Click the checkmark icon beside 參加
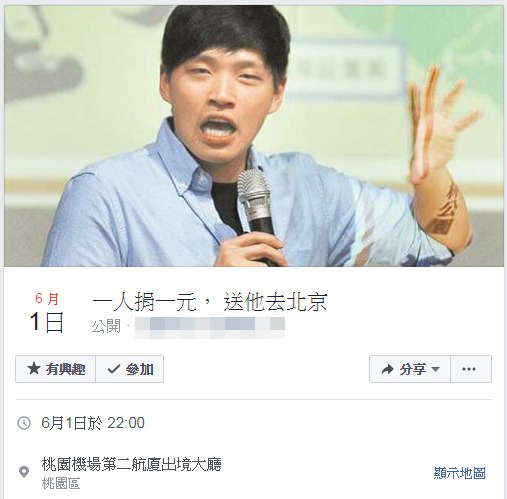 (114, 369)
